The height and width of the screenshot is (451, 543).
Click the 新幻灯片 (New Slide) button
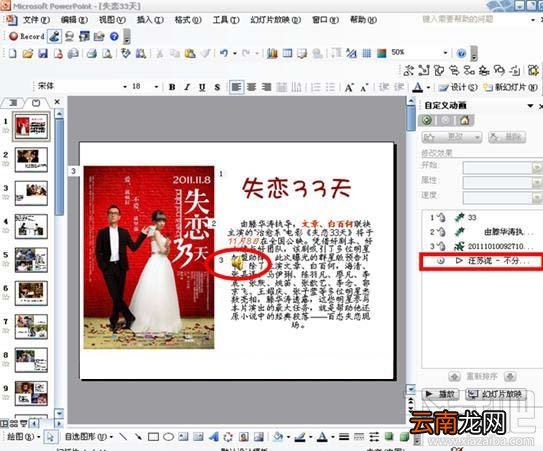(510, 87)
